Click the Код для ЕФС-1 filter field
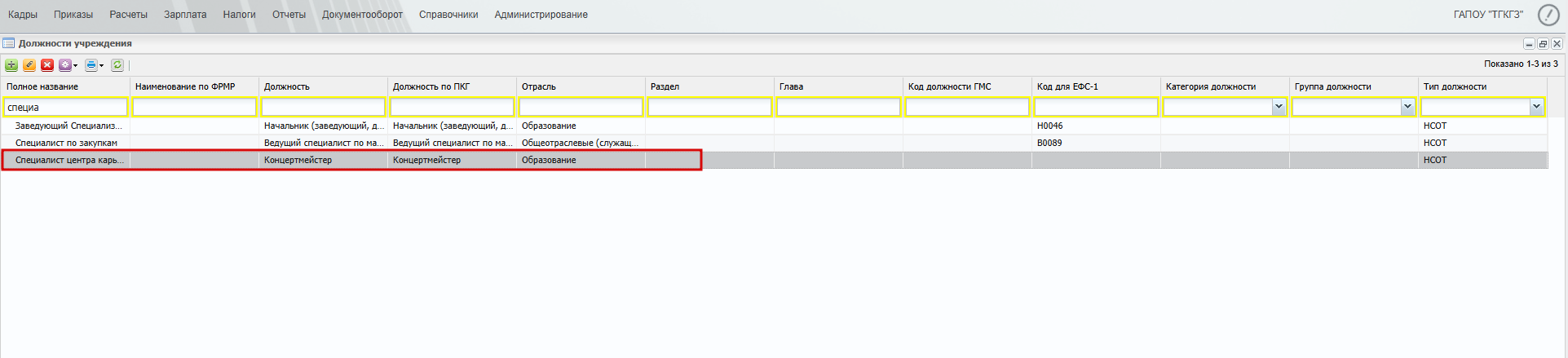Screen dimensions: 1568x358 click(1096, 107)
